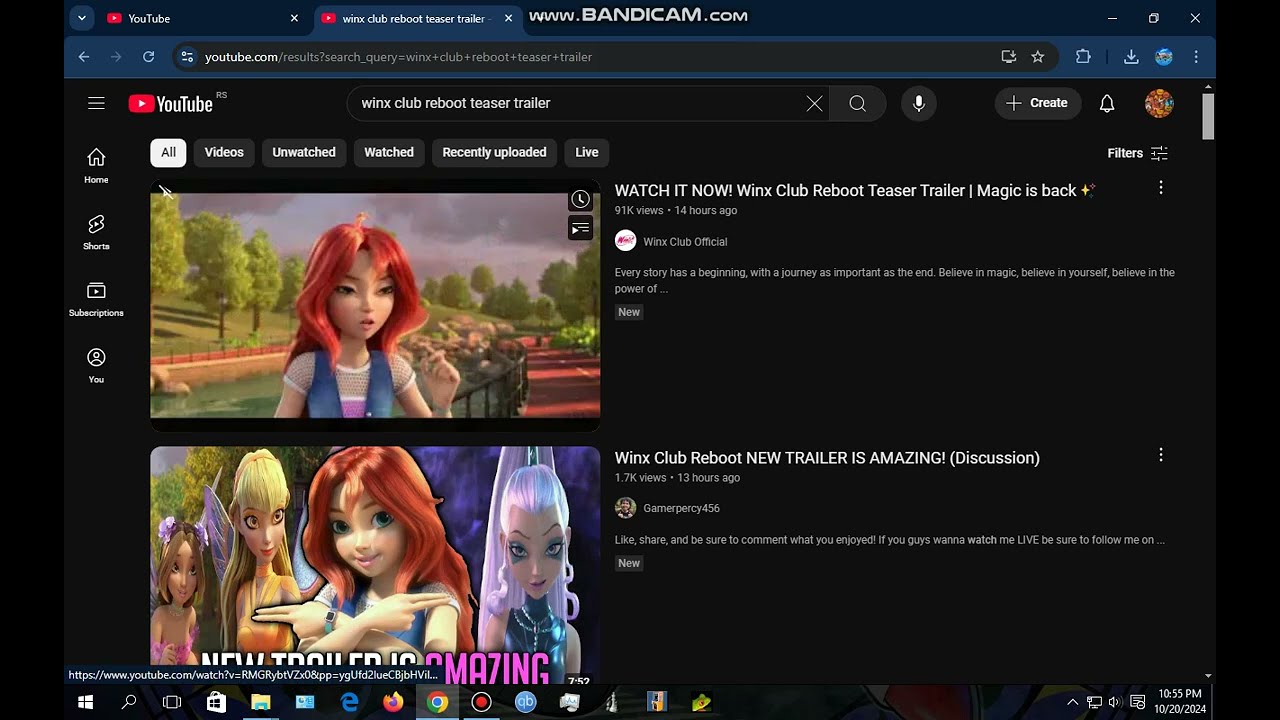Click the YouTube logo
Viewport: 1280px width, 720px height.
[171, 103]
